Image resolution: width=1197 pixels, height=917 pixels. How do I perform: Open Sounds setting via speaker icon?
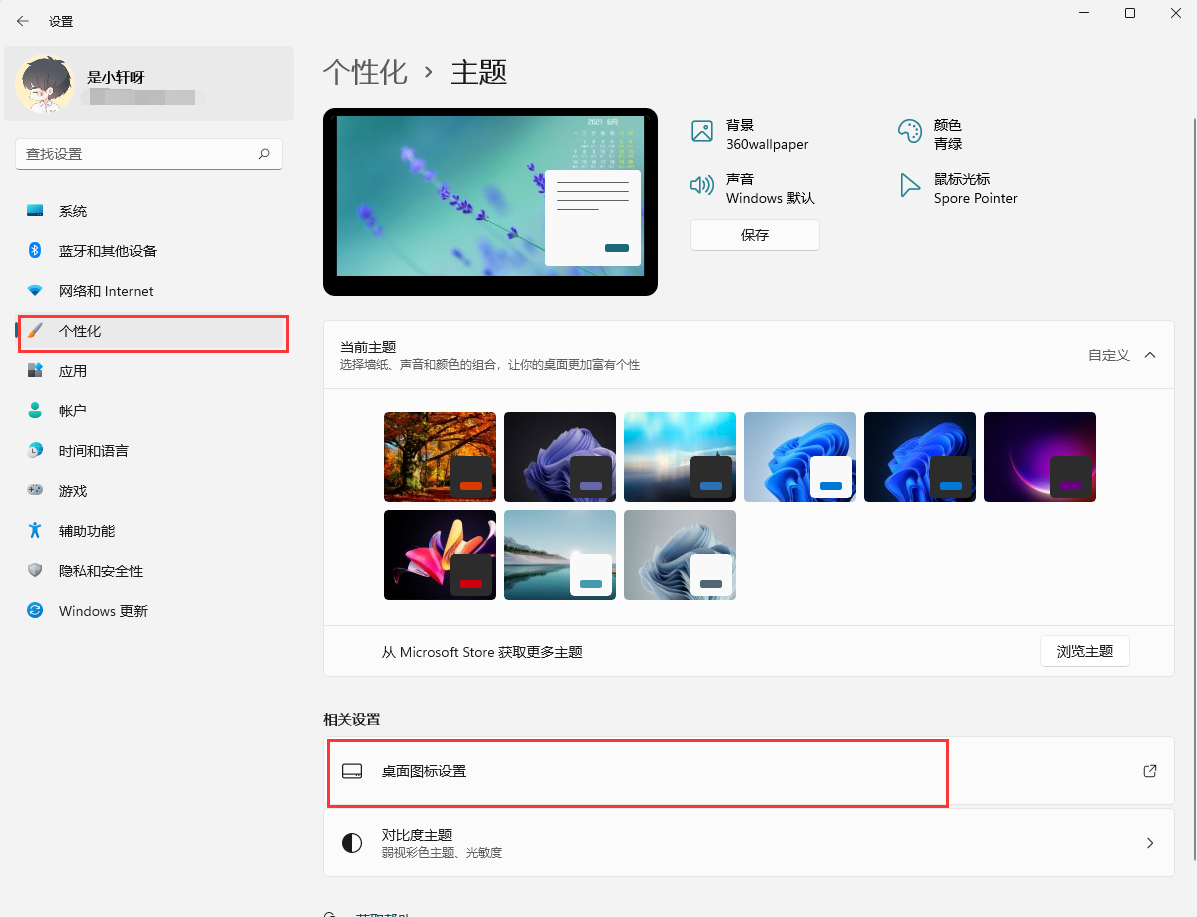pyautogui.click(x=702, y=185)
